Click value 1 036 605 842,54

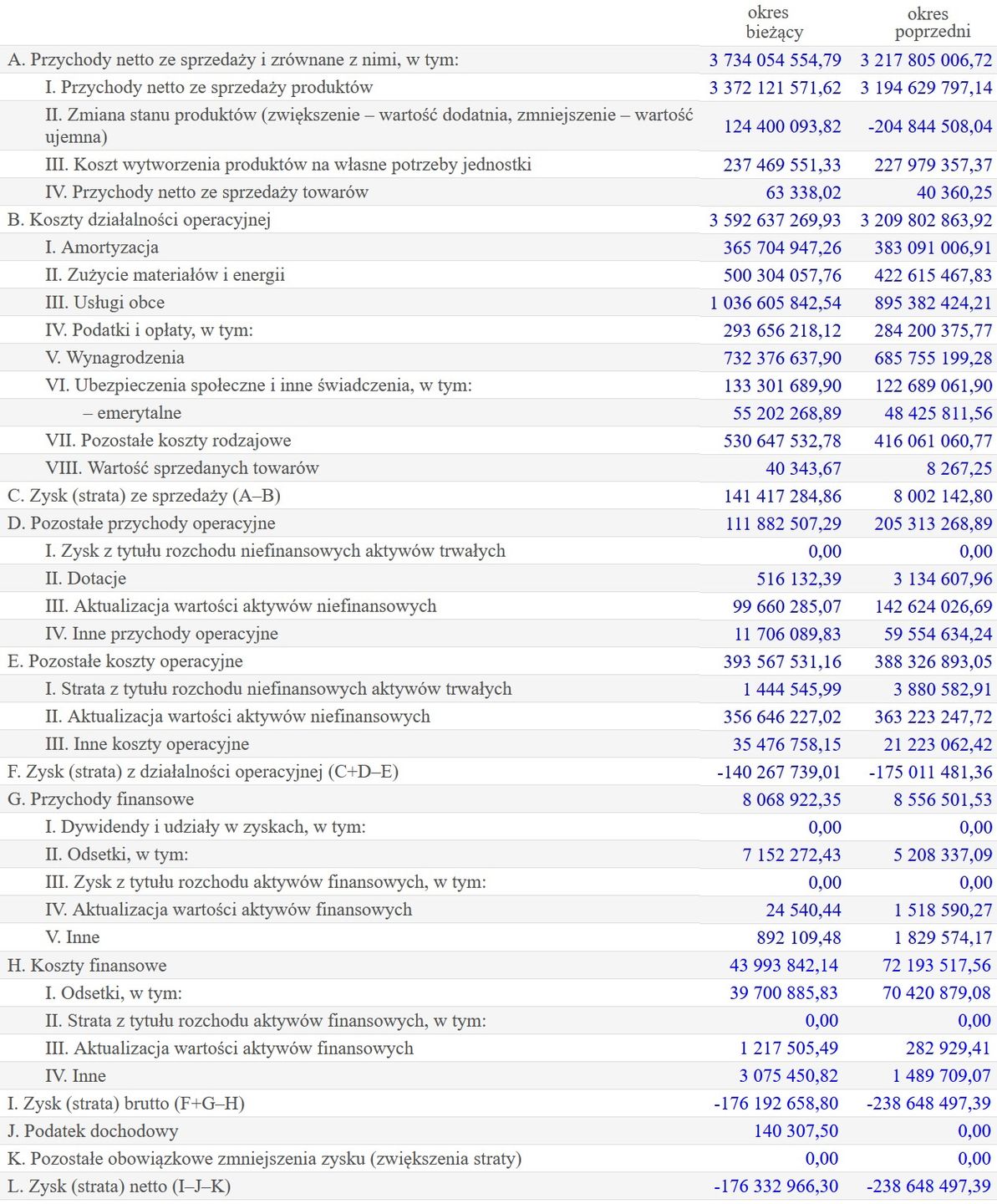click(x=776, y=303)
